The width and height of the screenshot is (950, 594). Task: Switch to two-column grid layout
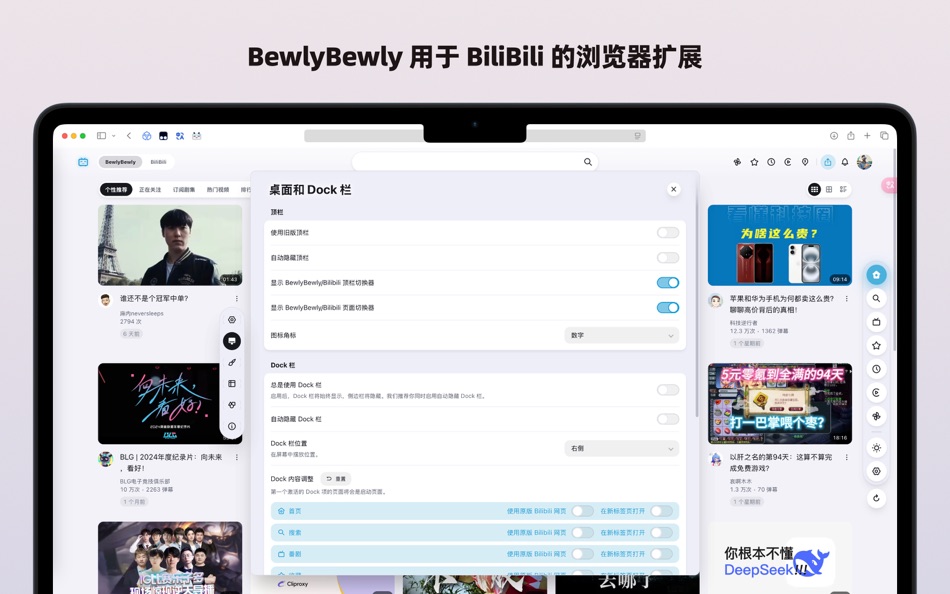pyautogui.click(x=829, y=189)
